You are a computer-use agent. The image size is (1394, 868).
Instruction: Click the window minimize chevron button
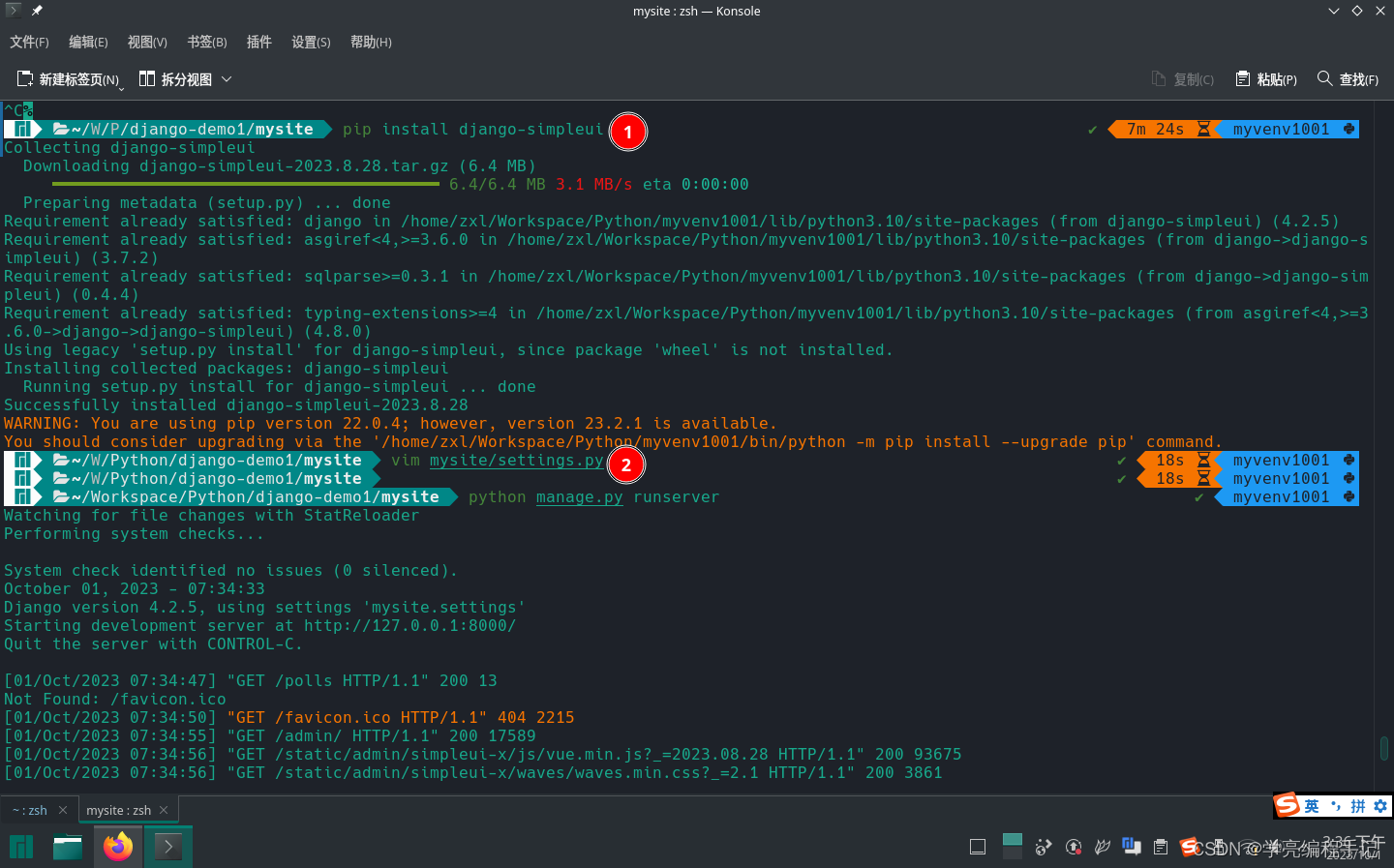click(x=1334, y=11)
